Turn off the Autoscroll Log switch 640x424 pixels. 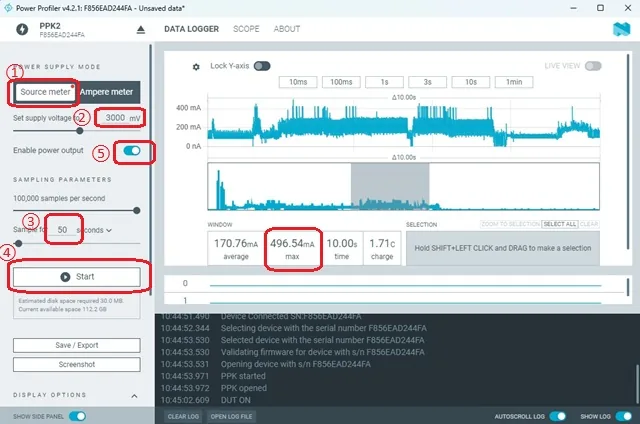coord(557,416)
